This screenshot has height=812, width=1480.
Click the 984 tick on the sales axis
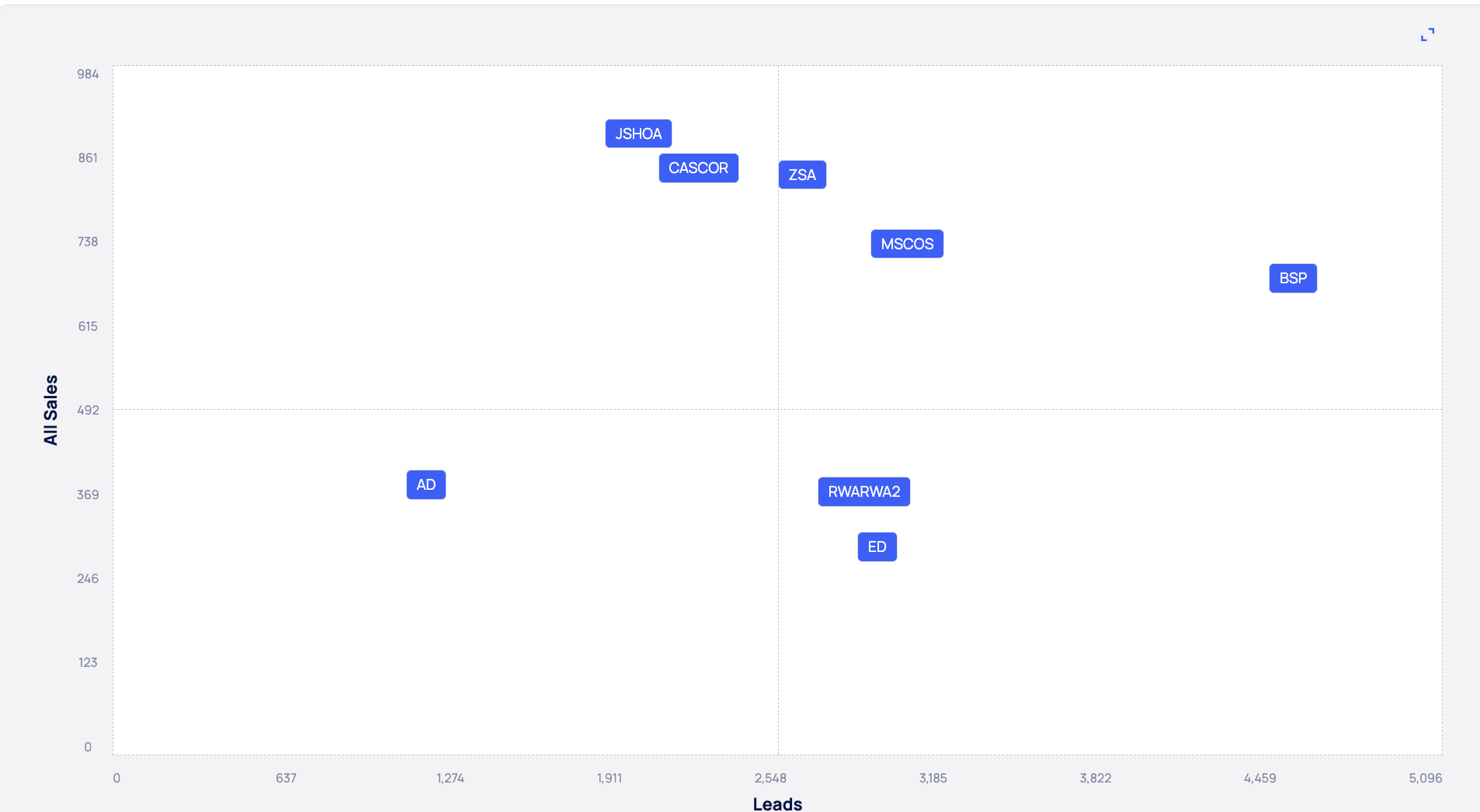pos(88,75)
